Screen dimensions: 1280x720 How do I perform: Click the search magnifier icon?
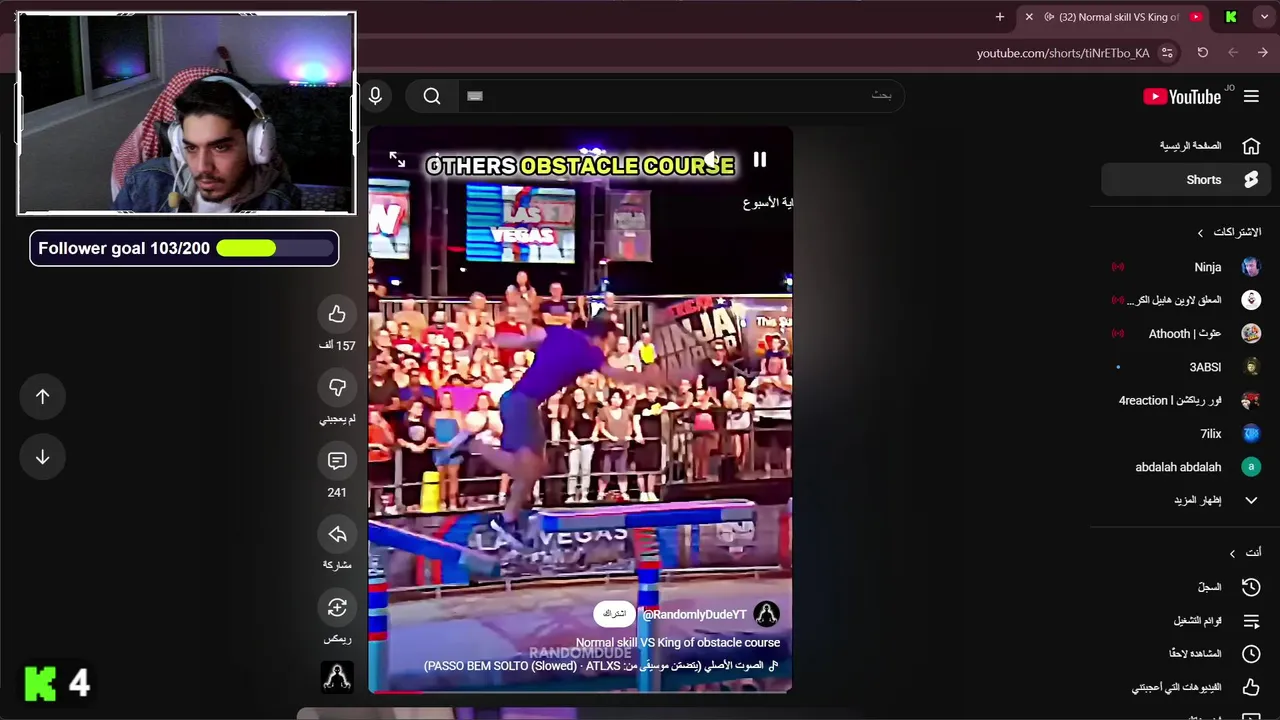click(432, 96)
